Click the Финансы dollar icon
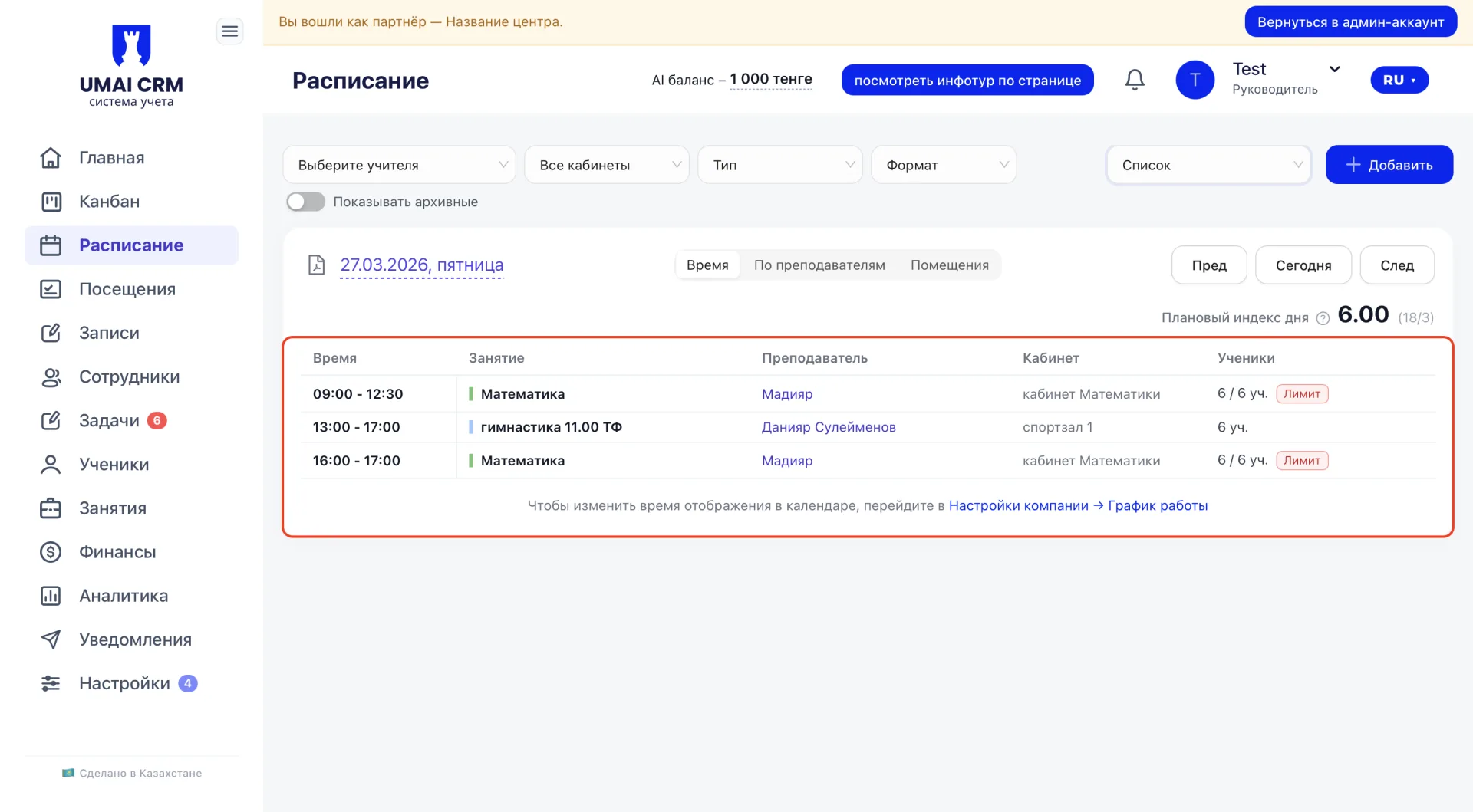Screen dimensions: 1473x812 coord(51,552)
